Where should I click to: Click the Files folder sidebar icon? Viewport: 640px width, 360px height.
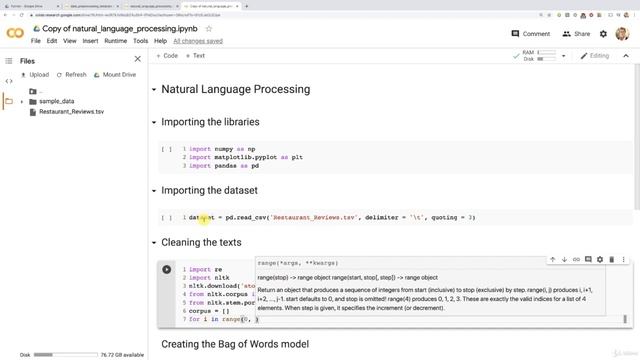pos(9,101)
